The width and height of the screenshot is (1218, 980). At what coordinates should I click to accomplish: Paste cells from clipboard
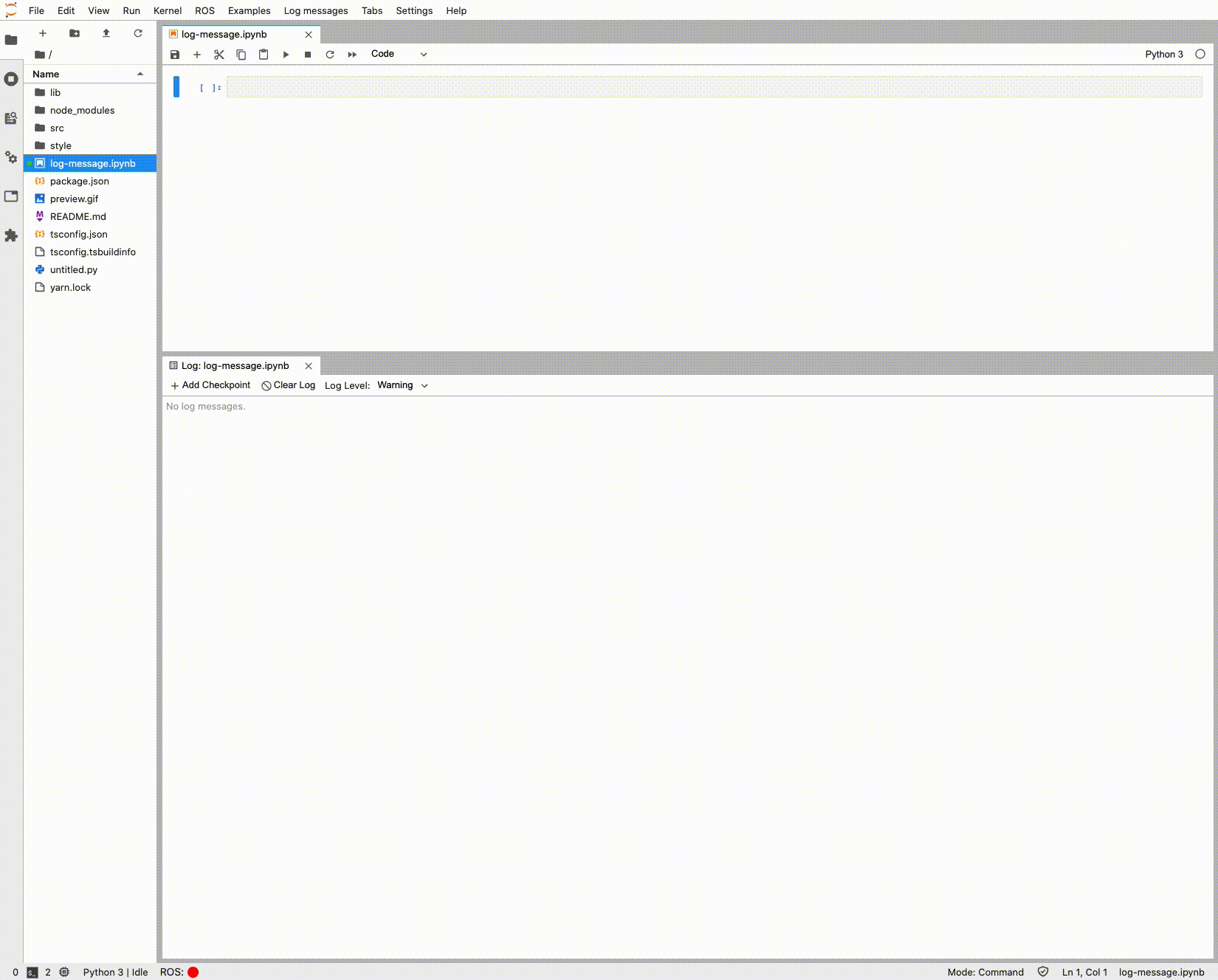tap(264, 55)
